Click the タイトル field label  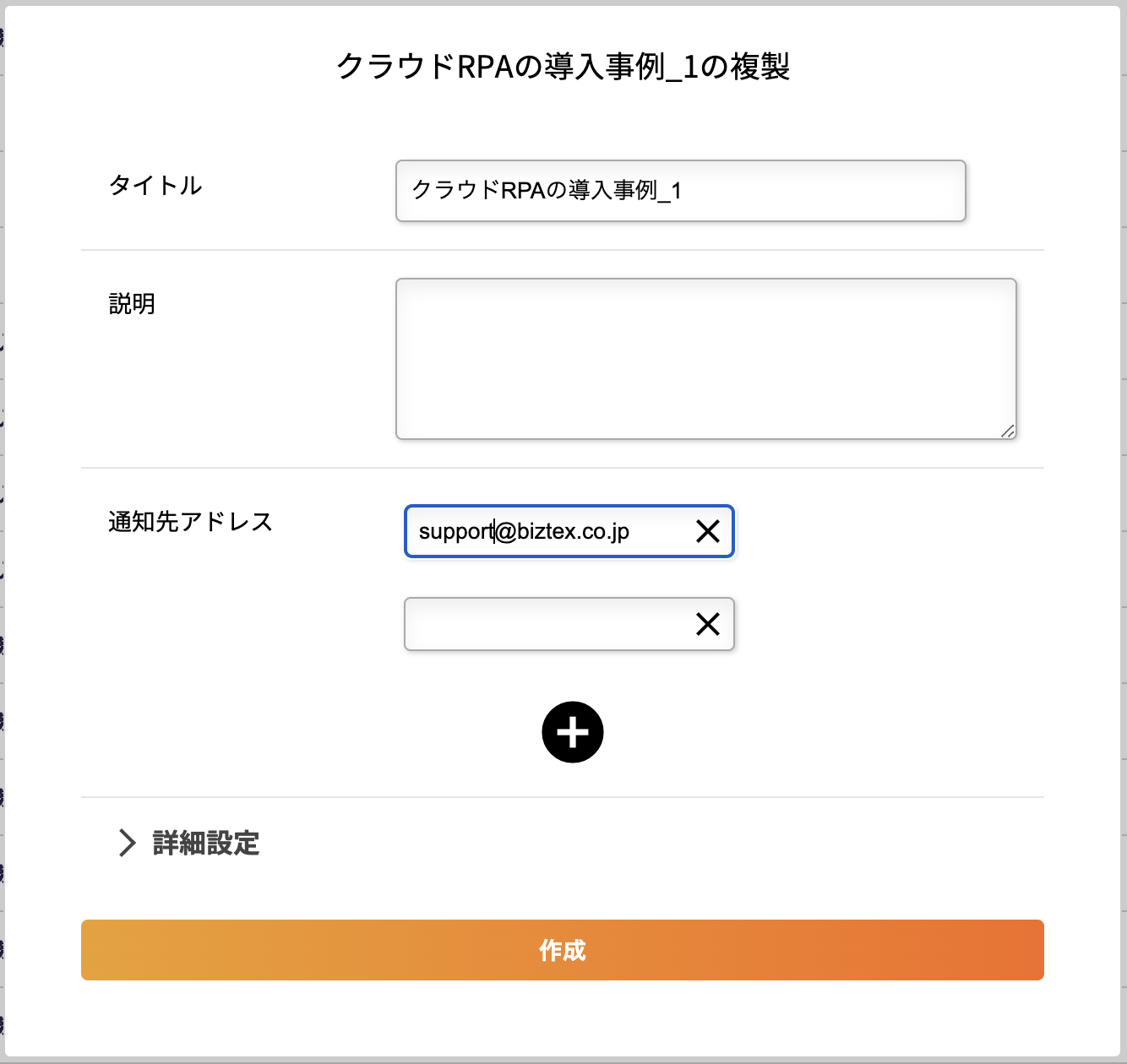click(155, 185)
